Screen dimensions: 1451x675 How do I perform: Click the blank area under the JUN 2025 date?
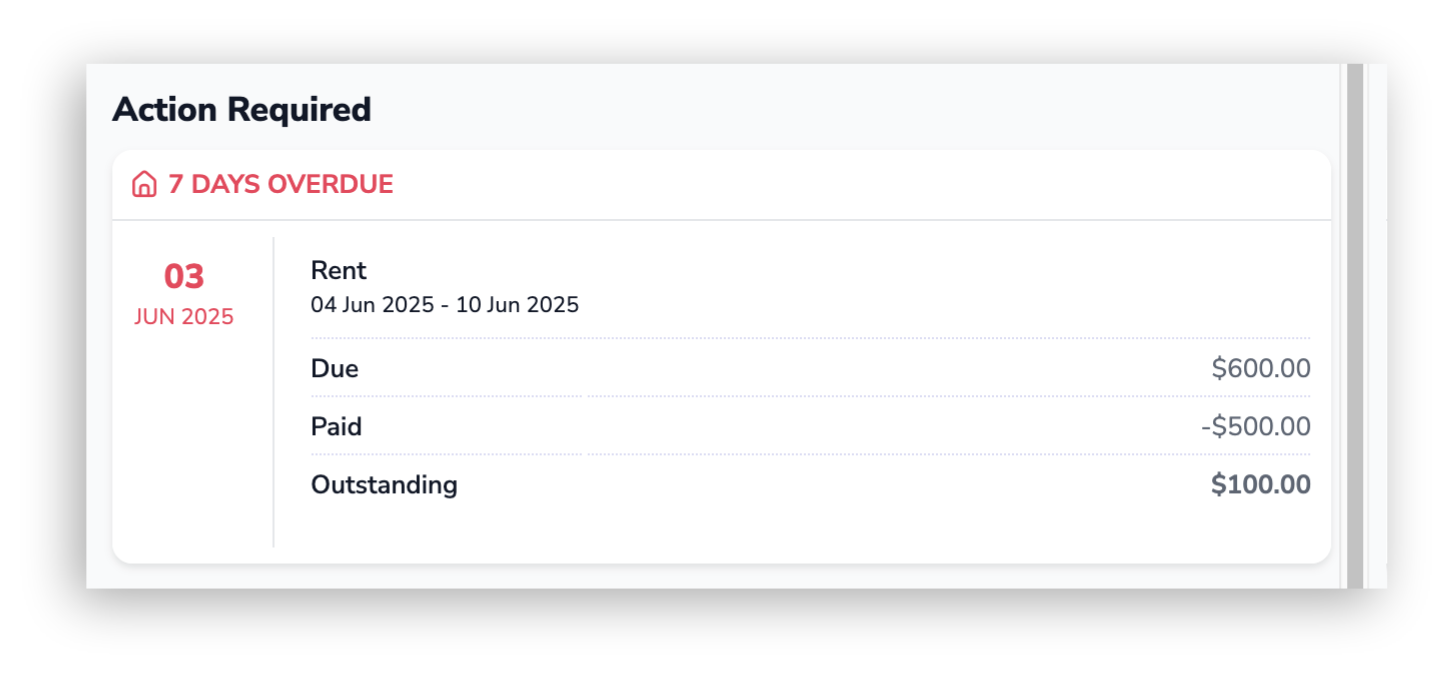point(190,440)
